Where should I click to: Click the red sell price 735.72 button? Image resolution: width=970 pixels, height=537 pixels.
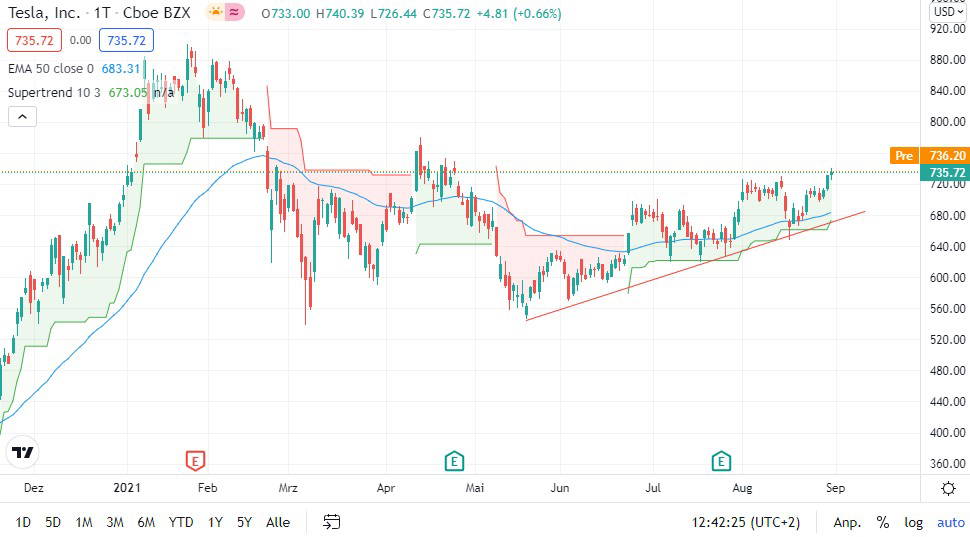(34, 40)
